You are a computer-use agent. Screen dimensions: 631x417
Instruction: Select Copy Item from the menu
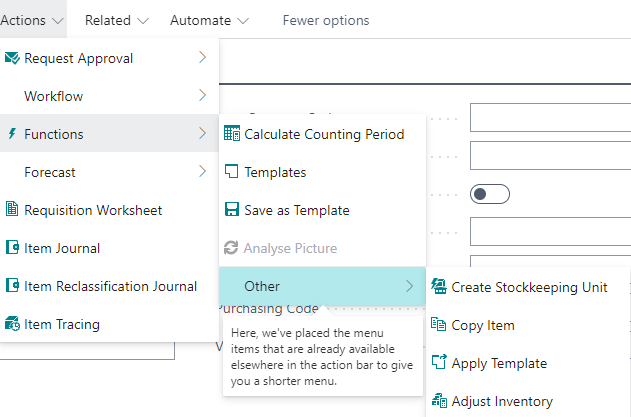click(x=483, y=325)
